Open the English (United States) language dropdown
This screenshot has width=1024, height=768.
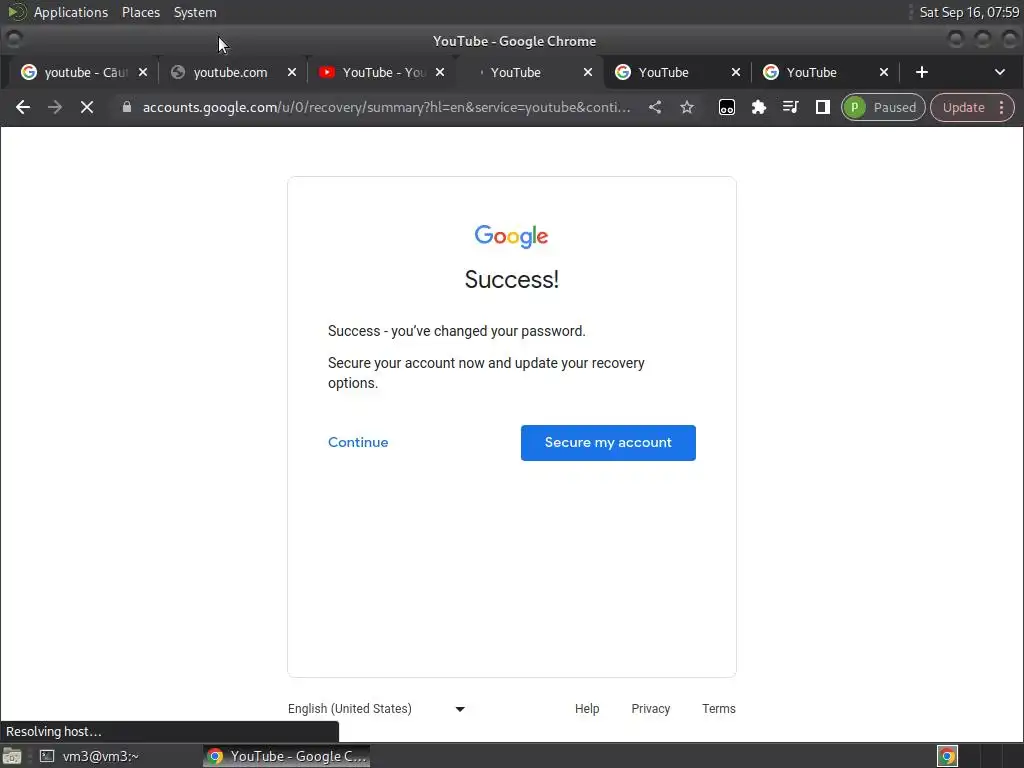[377, 709]
